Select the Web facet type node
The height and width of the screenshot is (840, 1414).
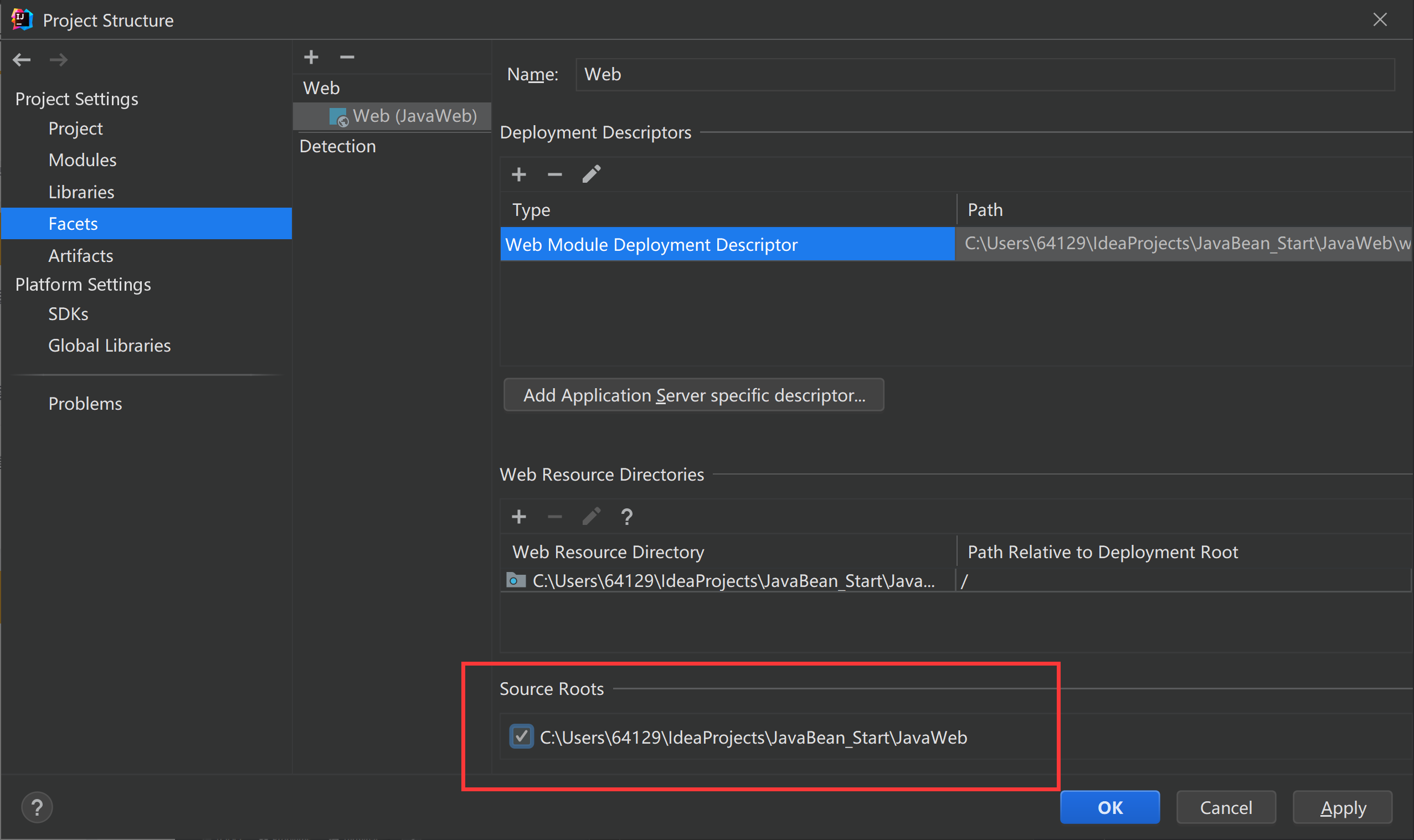[321, 87]
